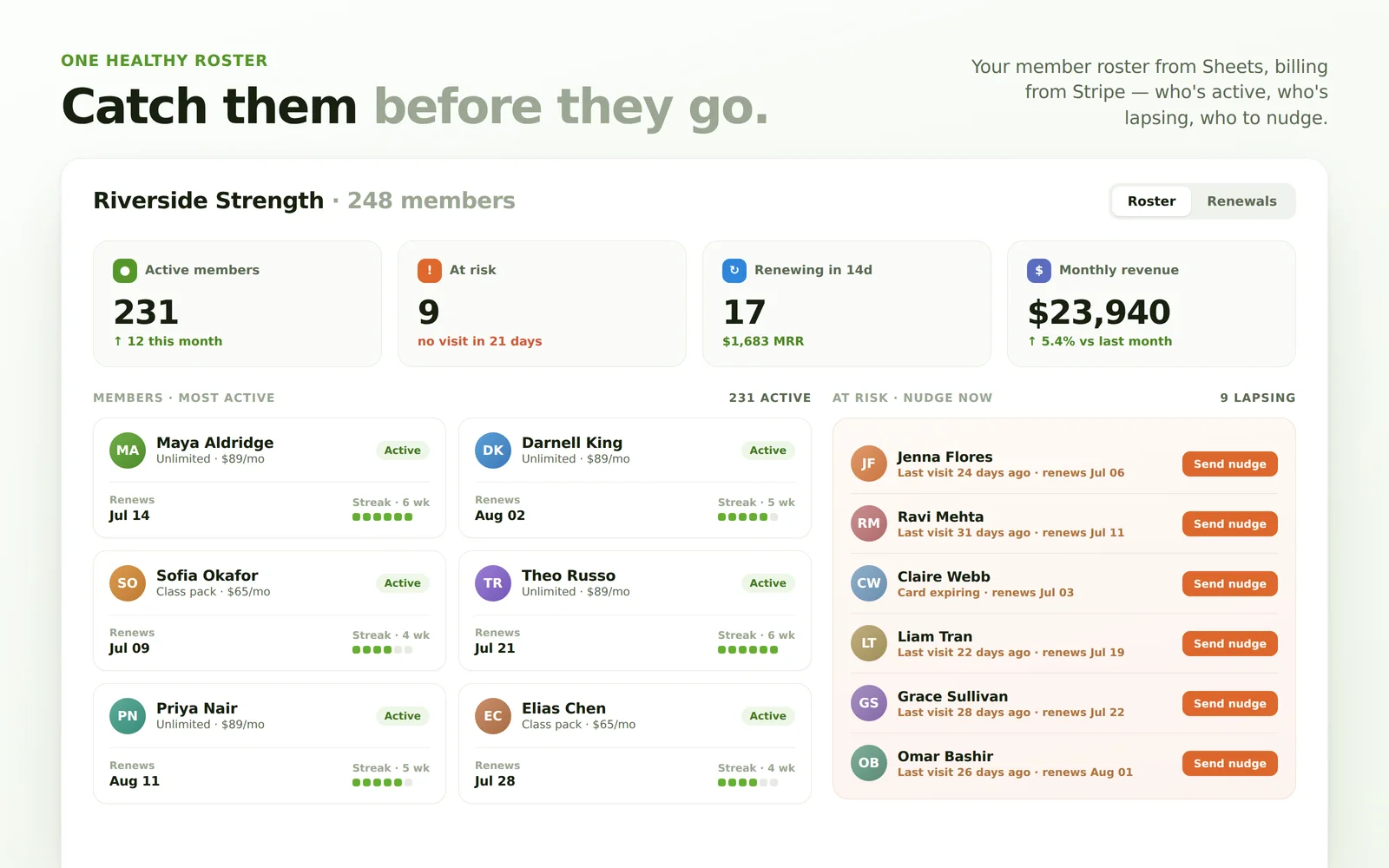Click the Renewing count 17
Viewport: 1389px width, 868px height.
744,312
